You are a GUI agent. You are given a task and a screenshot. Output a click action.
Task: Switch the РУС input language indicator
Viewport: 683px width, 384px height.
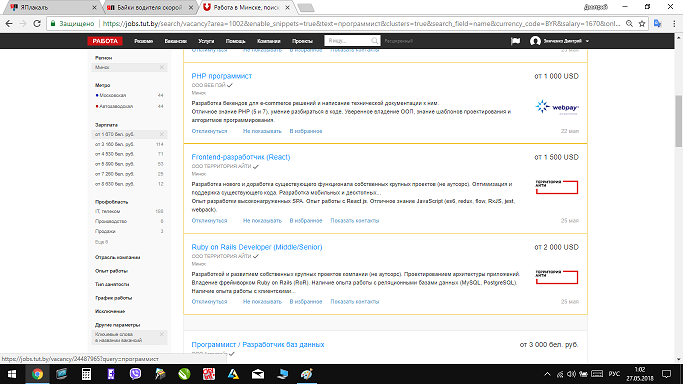614,374
